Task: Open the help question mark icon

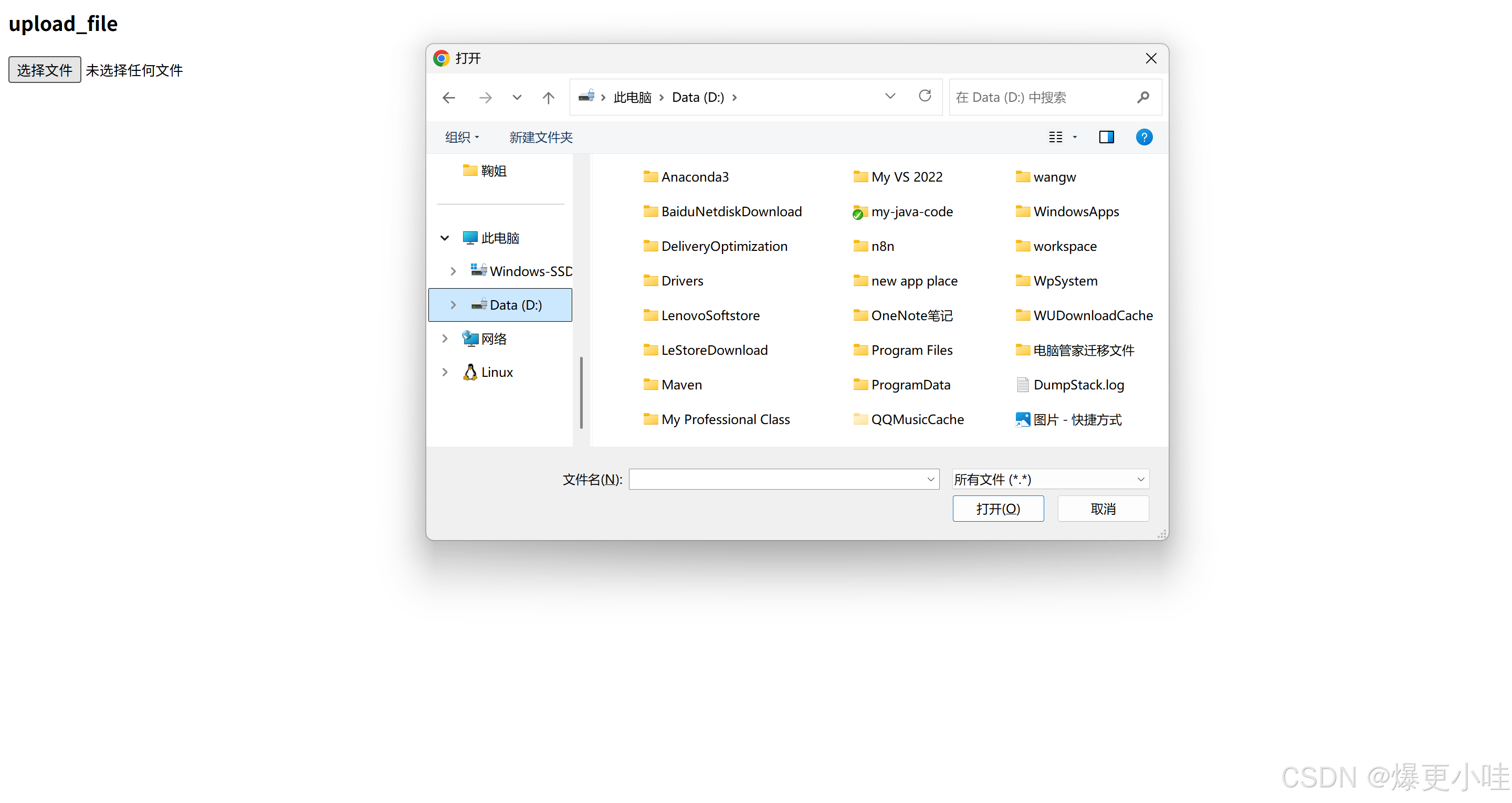Action: pos(1143,138)
